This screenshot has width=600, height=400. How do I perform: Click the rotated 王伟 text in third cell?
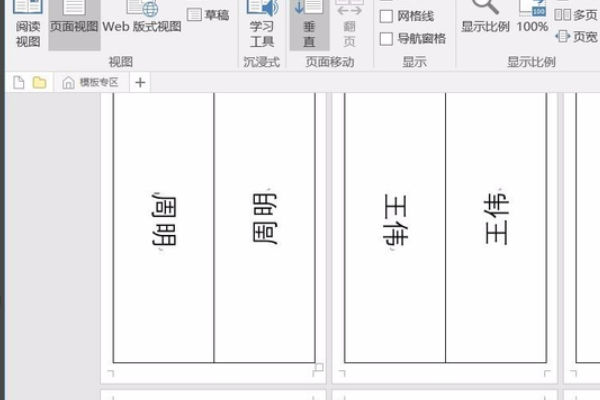tap(395, 220)
